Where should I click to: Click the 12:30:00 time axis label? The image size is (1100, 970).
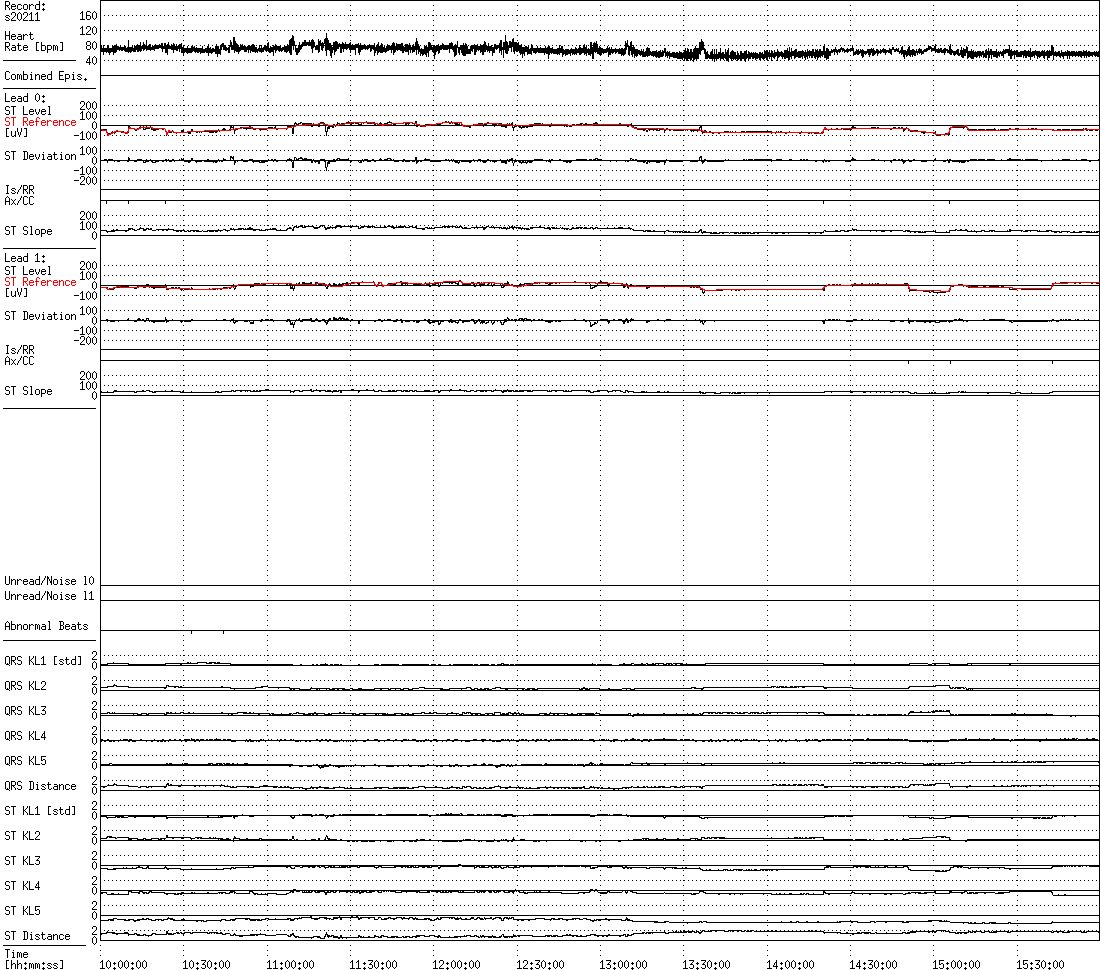(x=540, y=964)
